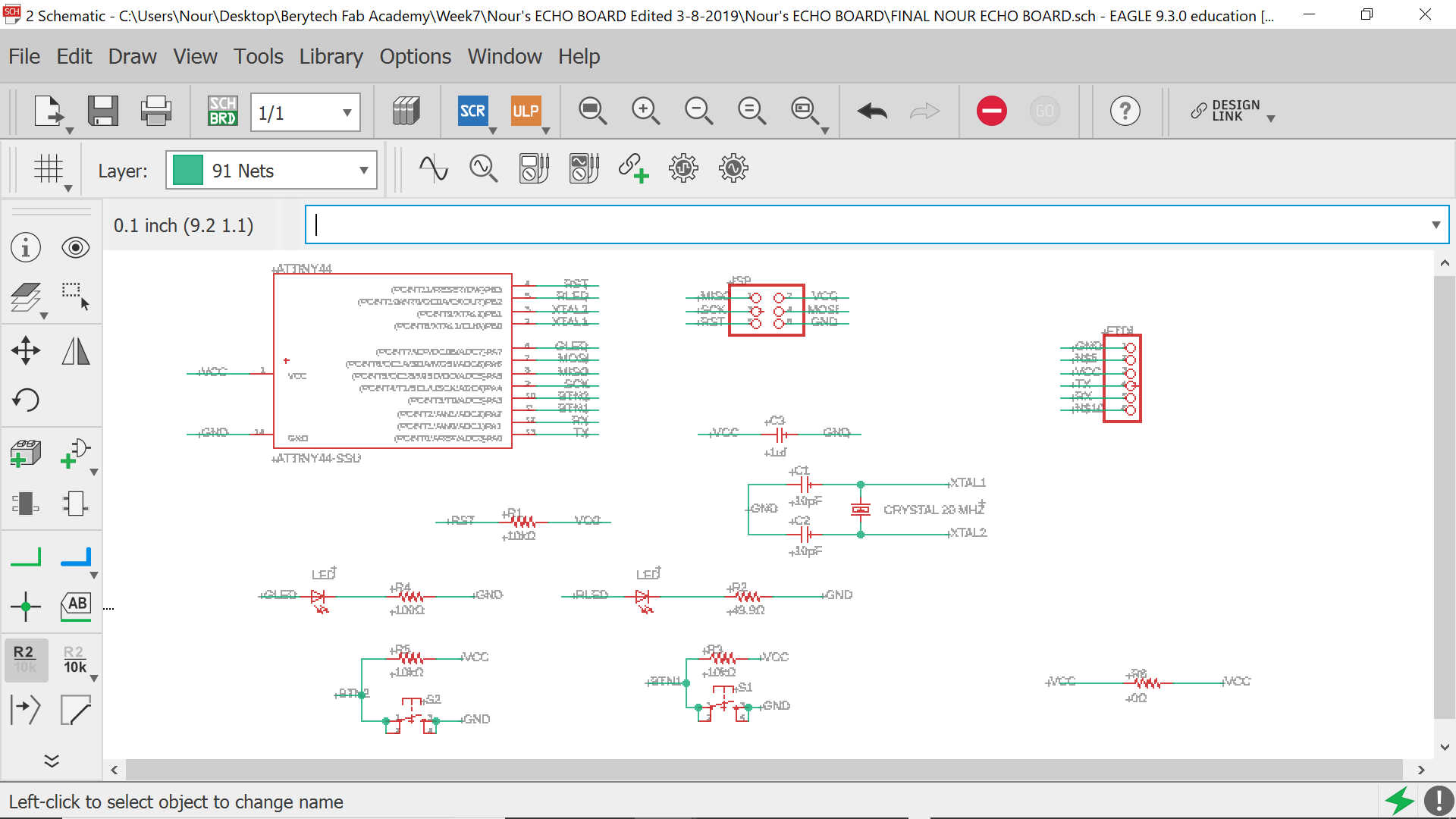Open the sheet 1/1 dropdown
This screenshot has width=1456, height=819.
point(347,113)
